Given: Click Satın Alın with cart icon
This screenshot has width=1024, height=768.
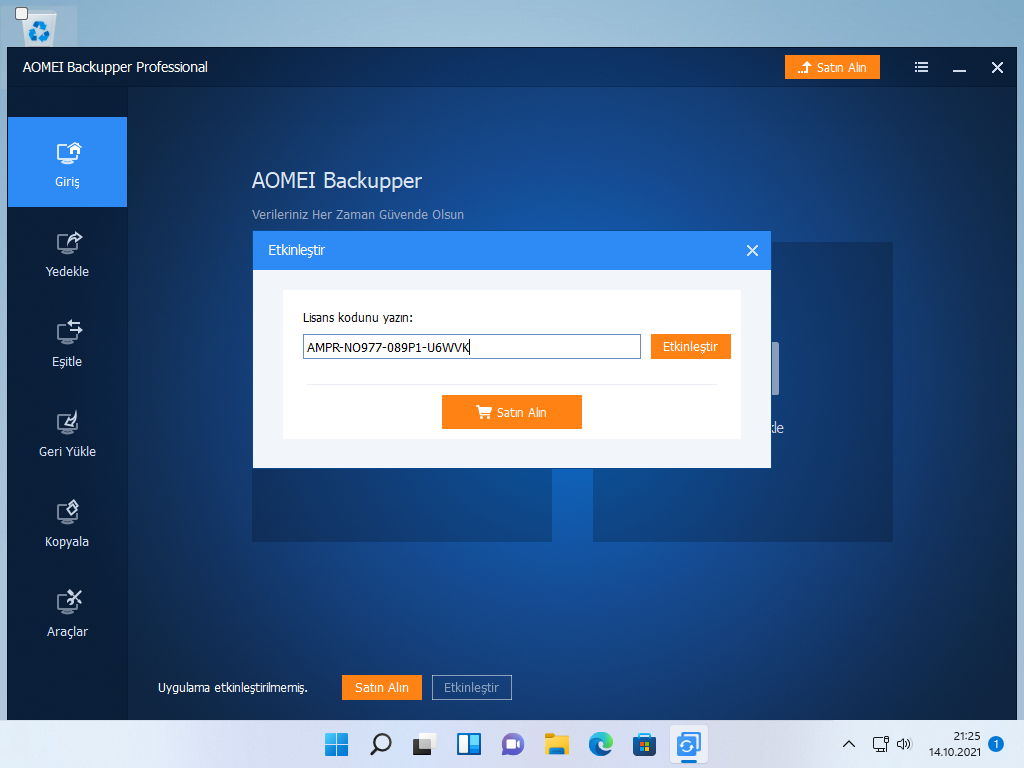Looking at the screenshot, I should 511,412.
